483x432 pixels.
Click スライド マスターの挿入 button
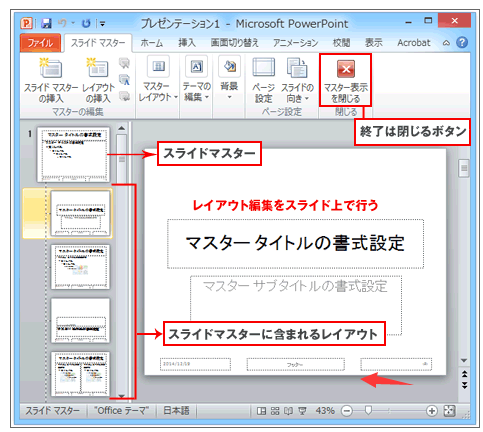point(51,80)
